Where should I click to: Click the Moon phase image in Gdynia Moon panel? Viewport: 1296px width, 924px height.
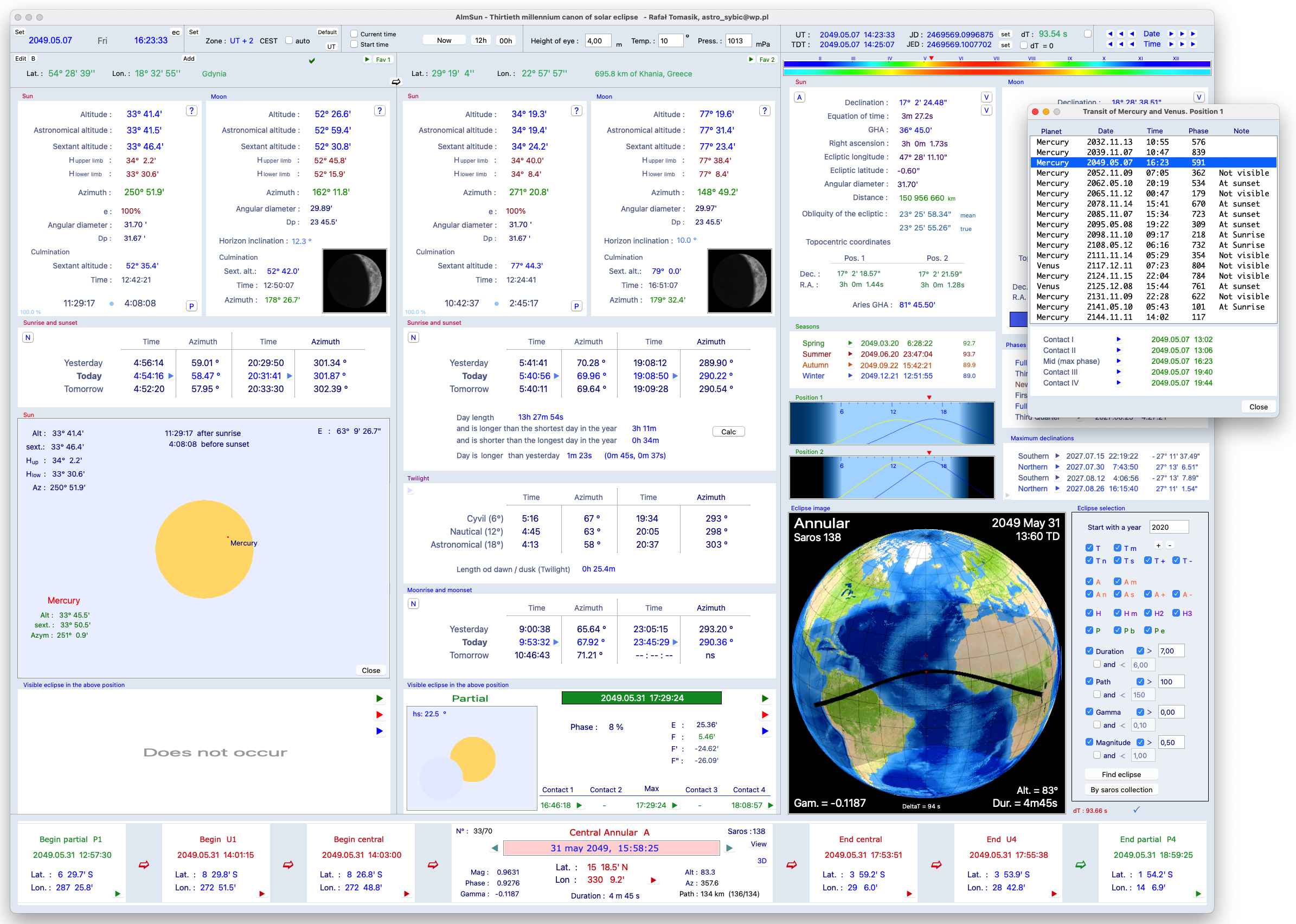click(x=355, y=280)
